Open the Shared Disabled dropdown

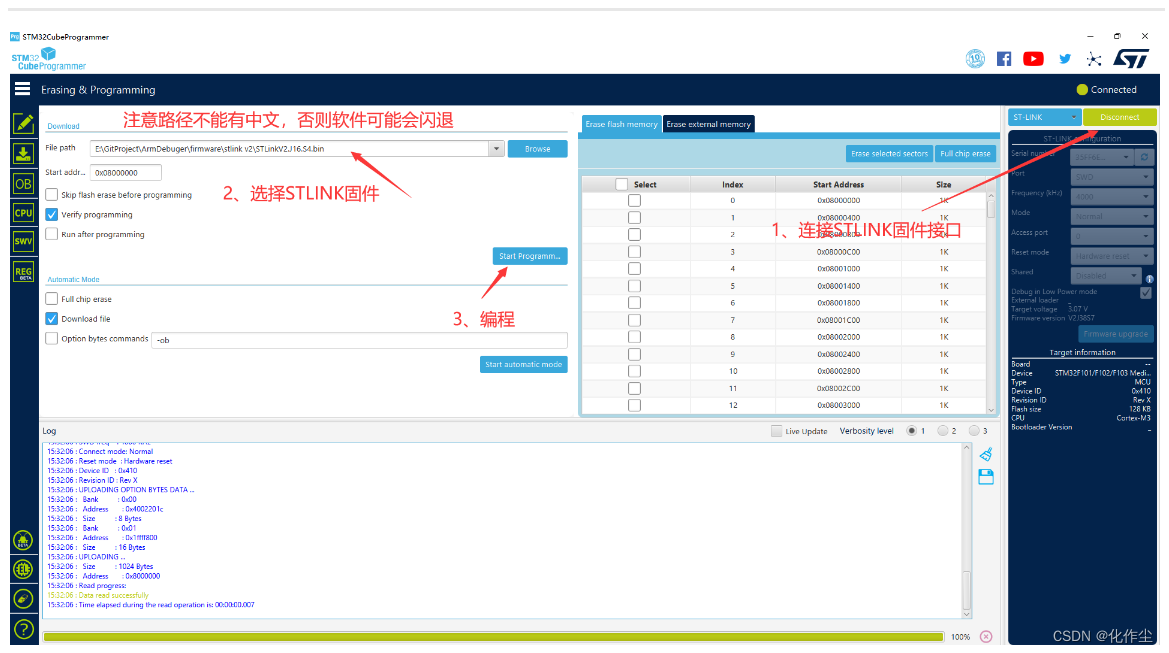(x=1106, y=275)
